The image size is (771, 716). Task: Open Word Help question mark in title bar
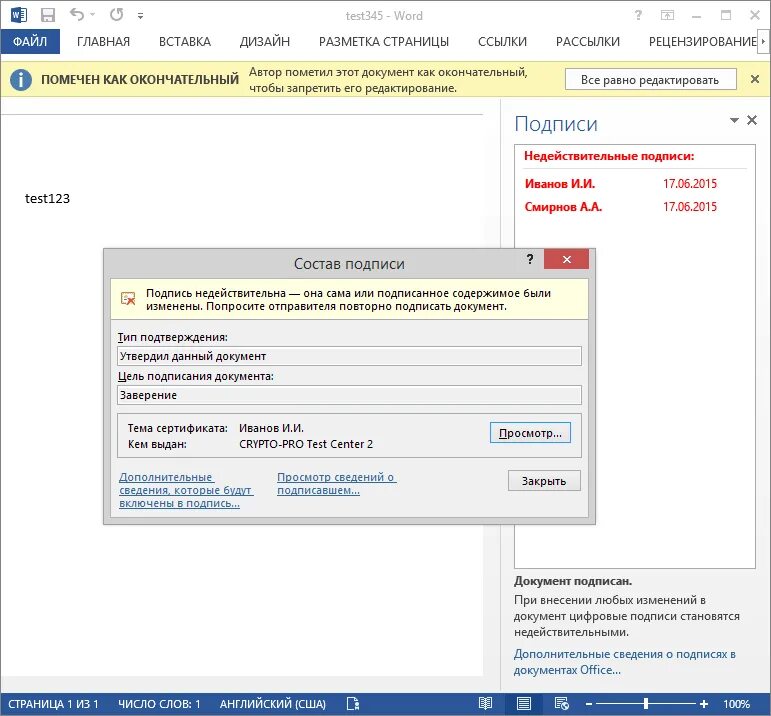point(638,15)
